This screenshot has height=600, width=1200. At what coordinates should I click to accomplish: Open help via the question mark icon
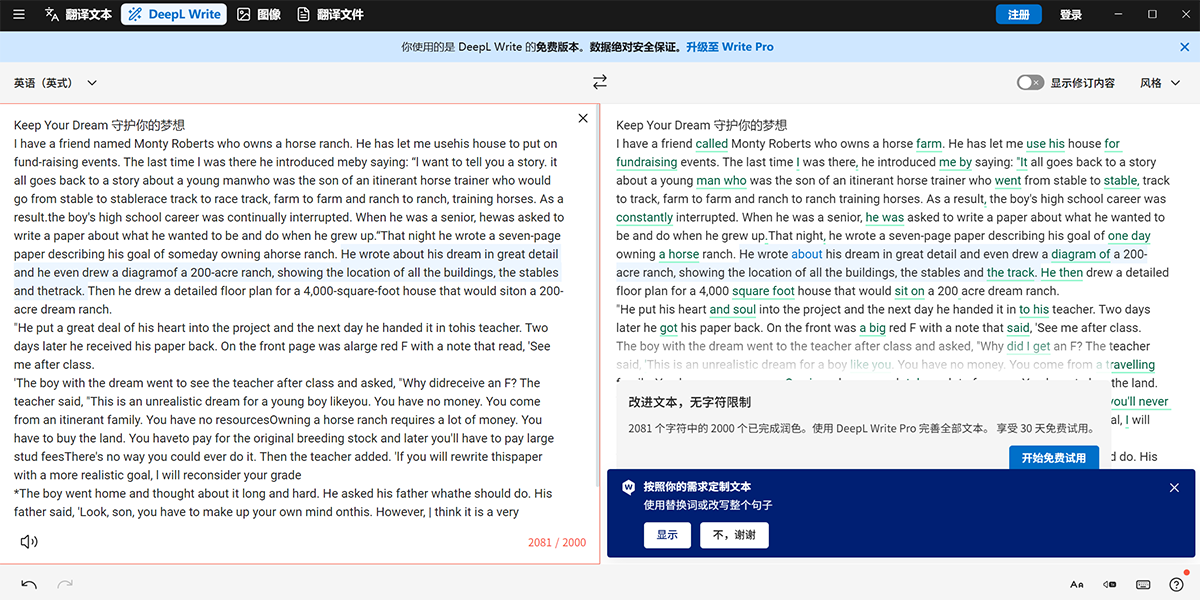[1176, 584]
